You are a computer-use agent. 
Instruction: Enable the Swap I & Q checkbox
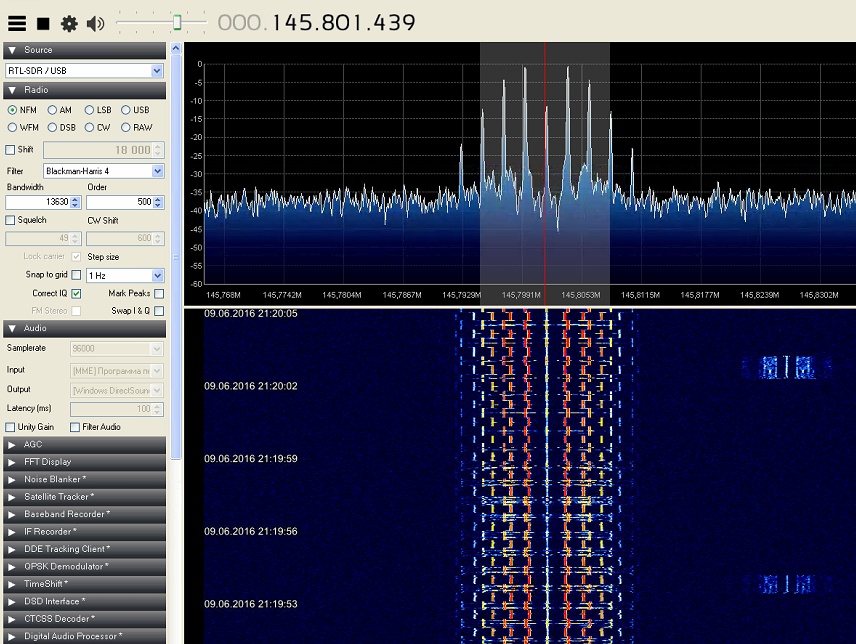[159, 311]
